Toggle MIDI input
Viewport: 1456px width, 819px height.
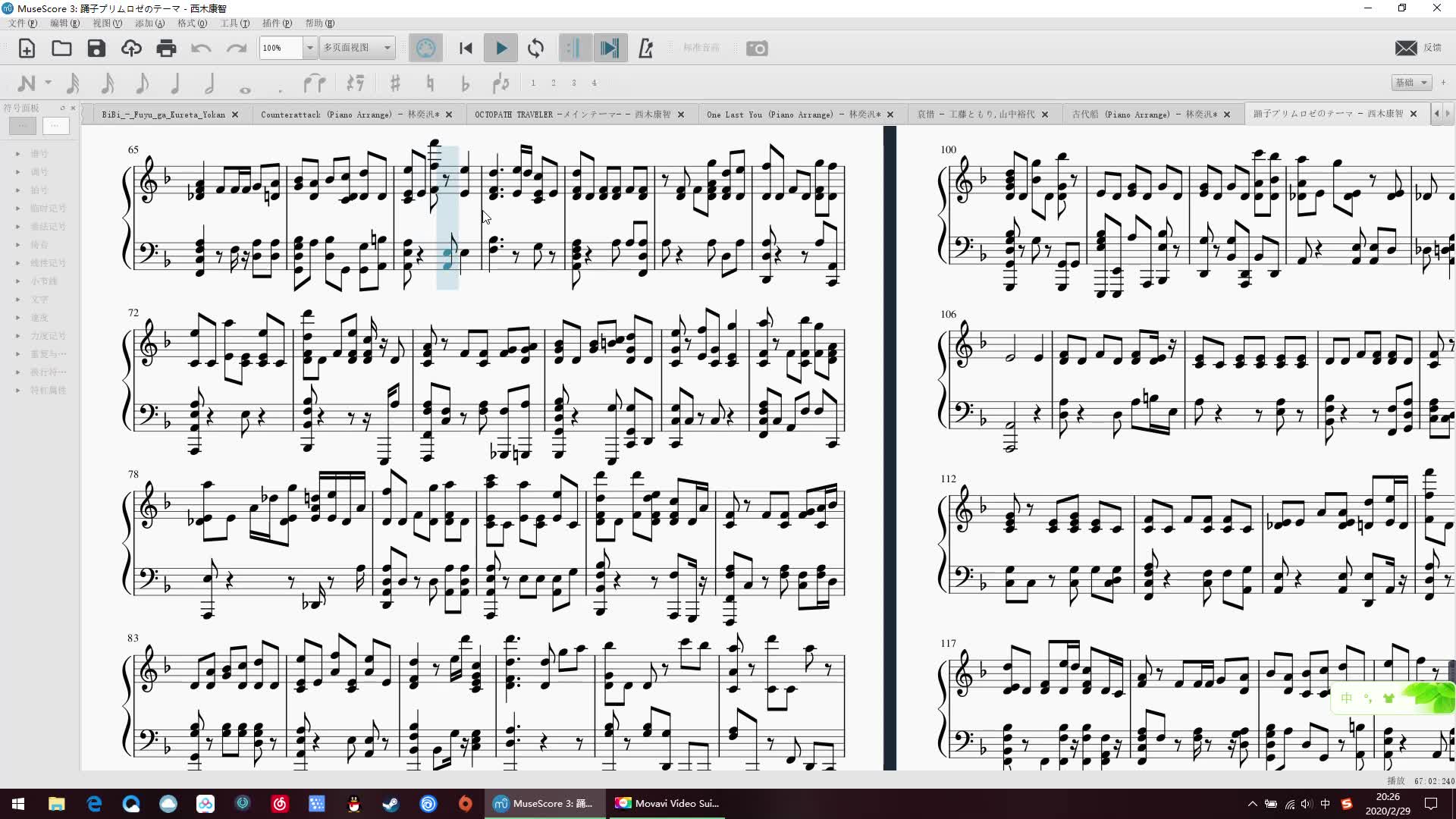pos(425,49)
